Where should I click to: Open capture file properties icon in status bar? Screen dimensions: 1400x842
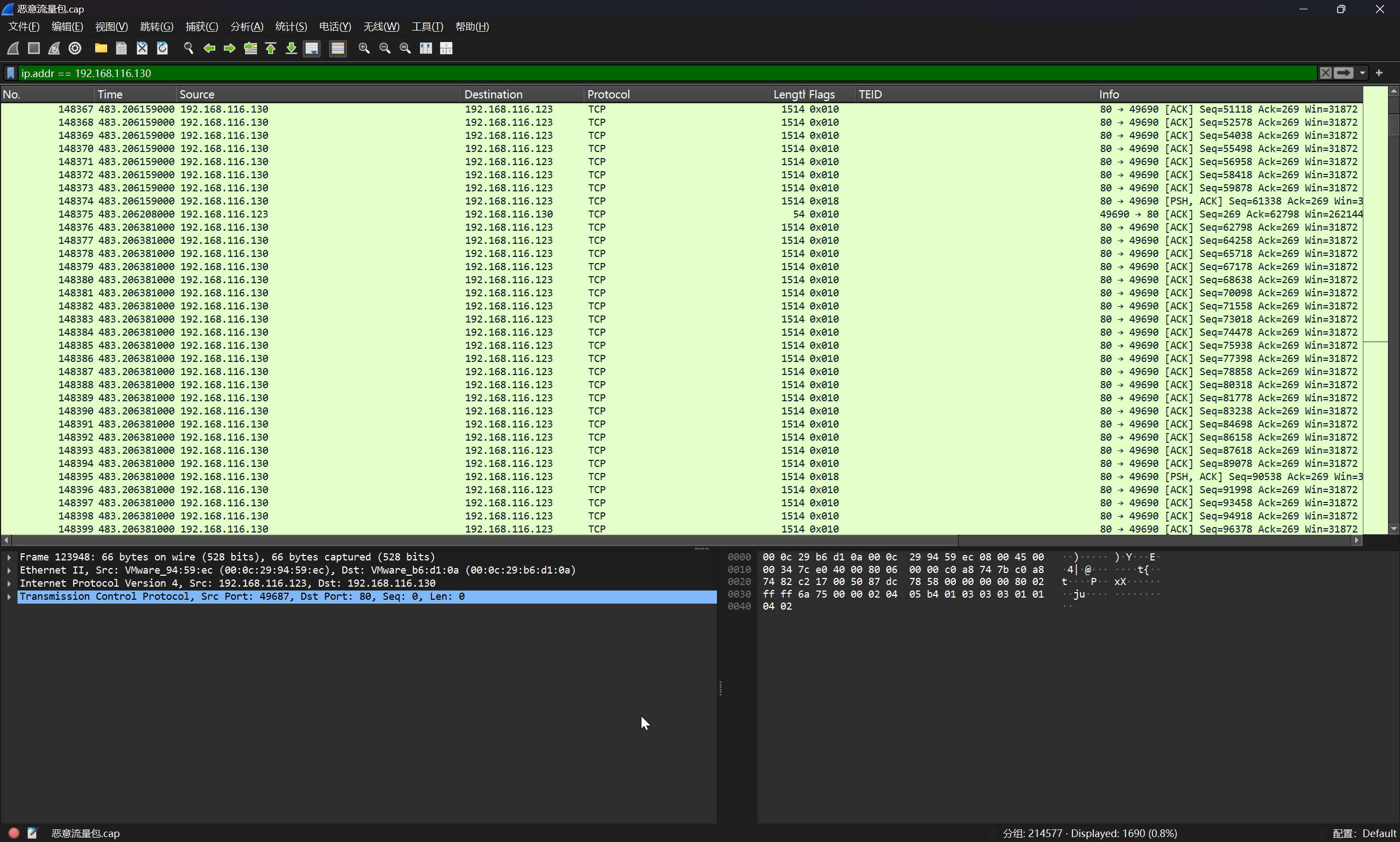[32, 833]
